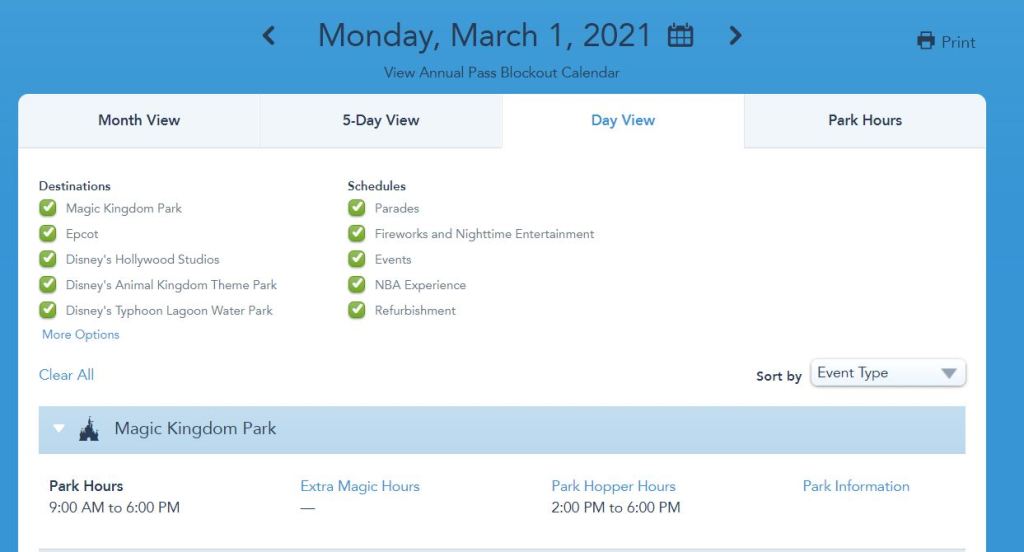Toggle the Refurbishment schedule checkbox
The width and height of the screenshot is (1024, 552).
pyautogui.click(x=357, y=310)
